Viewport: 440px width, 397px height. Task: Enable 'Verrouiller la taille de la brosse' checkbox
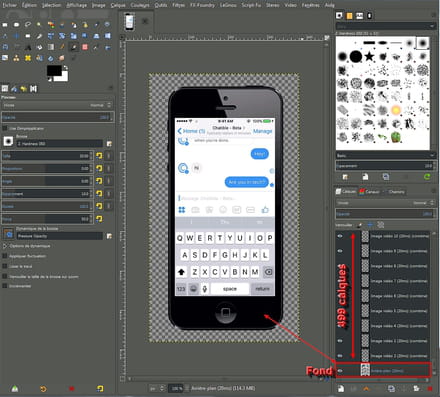[5, 276]
